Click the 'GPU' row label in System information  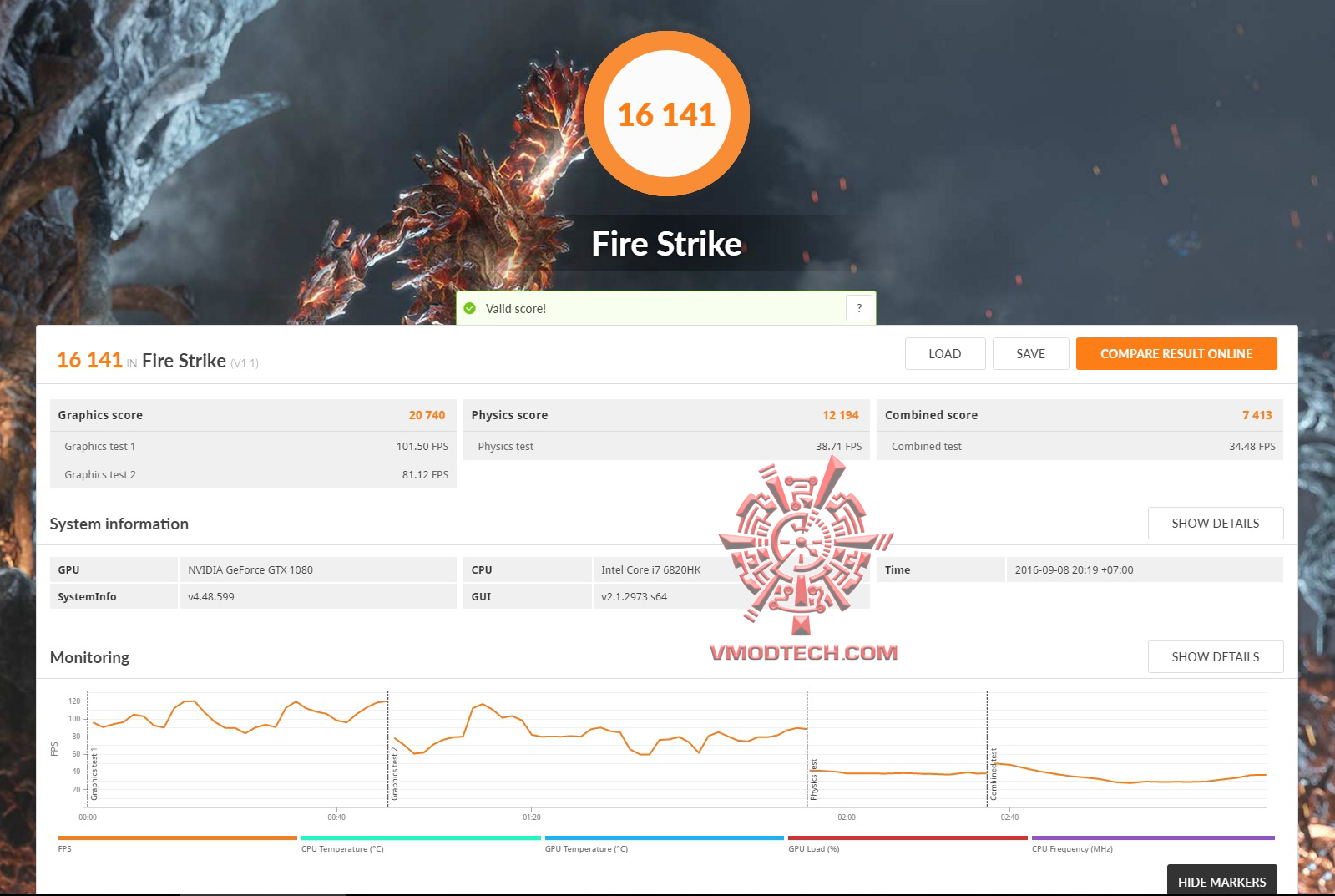click(x=68, y=570)
